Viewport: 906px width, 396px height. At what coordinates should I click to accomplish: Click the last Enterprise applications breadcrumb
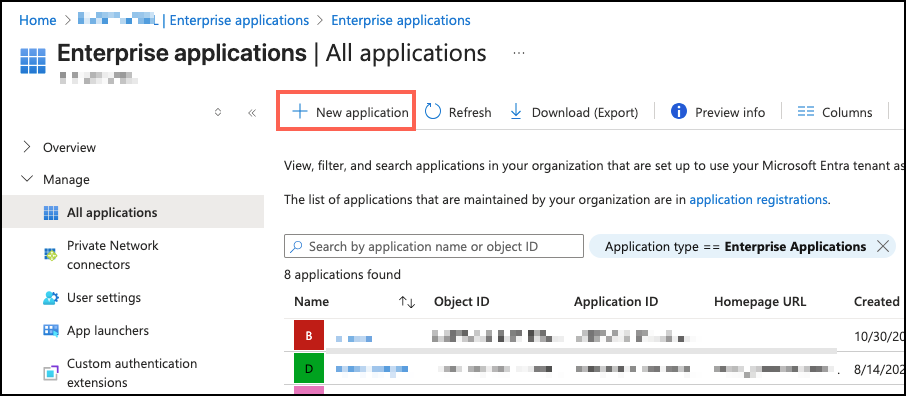pos(401,20)
